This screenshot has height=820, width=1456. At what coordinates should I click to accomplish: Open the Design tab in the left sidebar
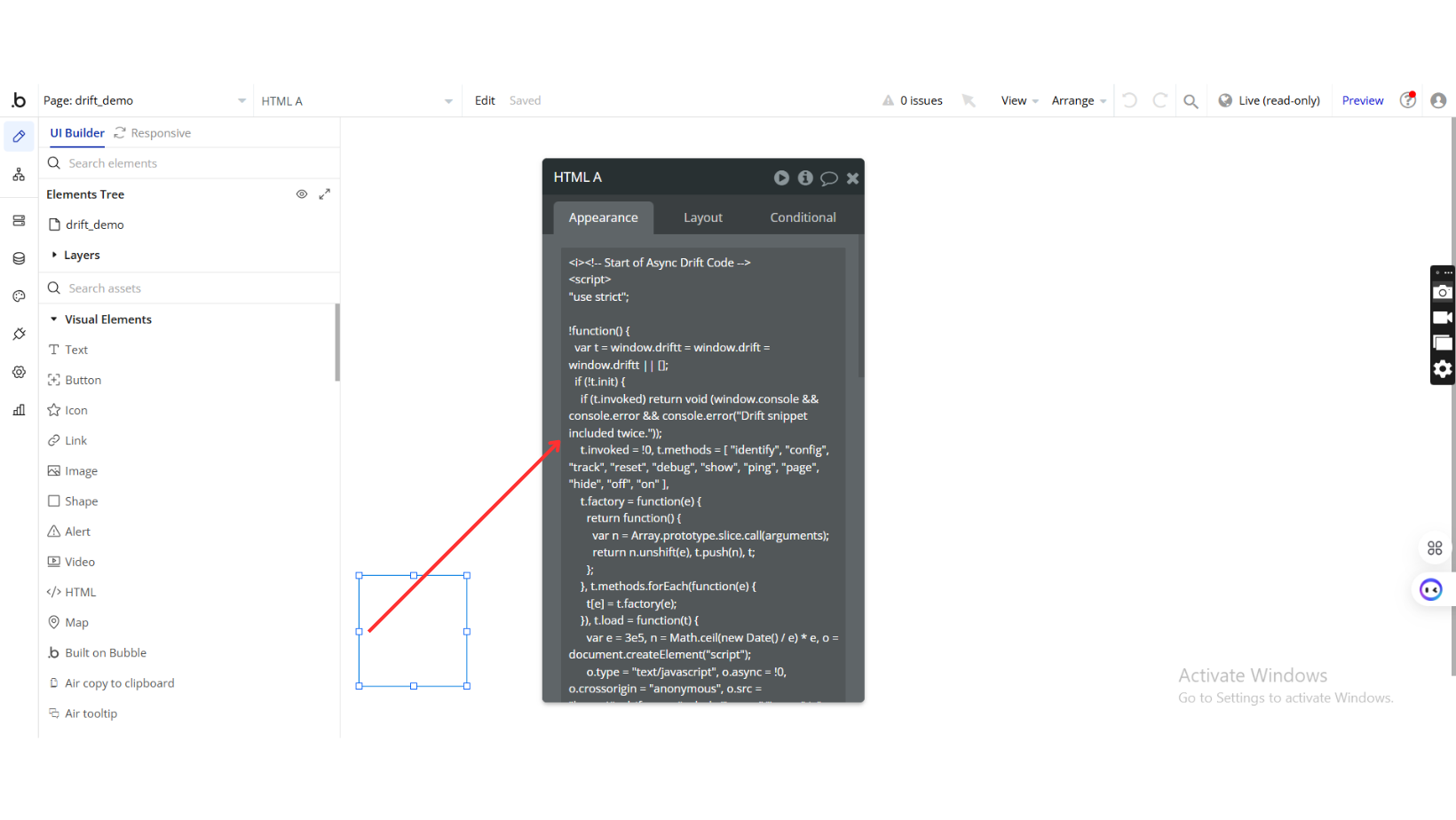coord(19,137)
